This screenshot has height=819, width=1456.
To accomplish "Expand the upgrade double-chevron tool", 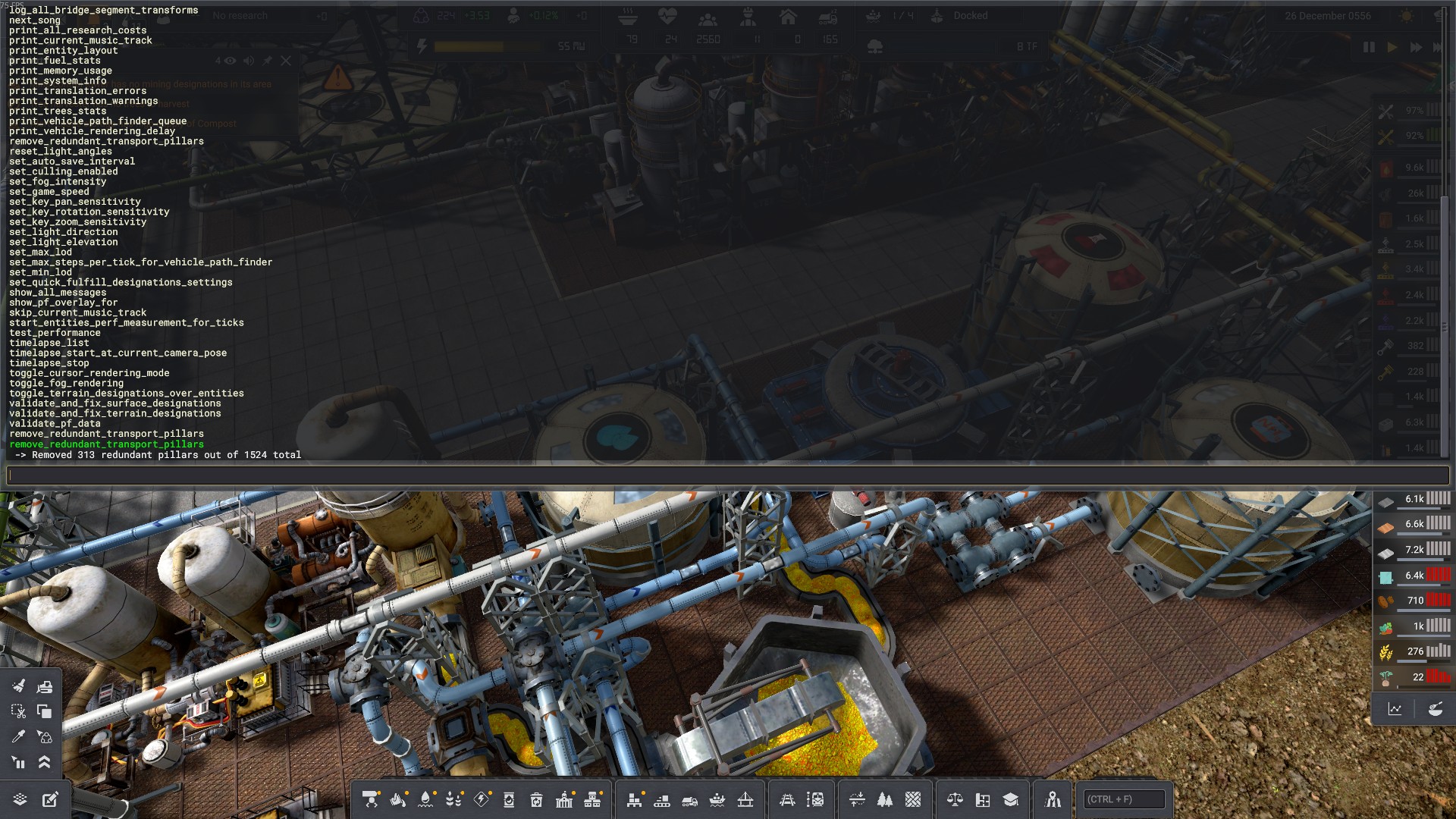I will (x=44, y=762).
